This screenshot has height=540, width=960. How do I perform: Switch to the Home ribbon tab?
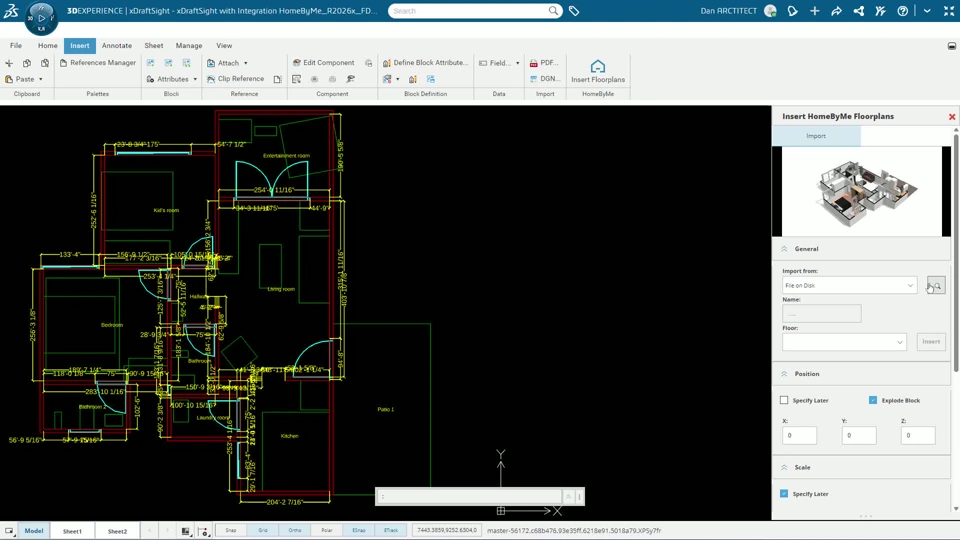click(48, 45)
